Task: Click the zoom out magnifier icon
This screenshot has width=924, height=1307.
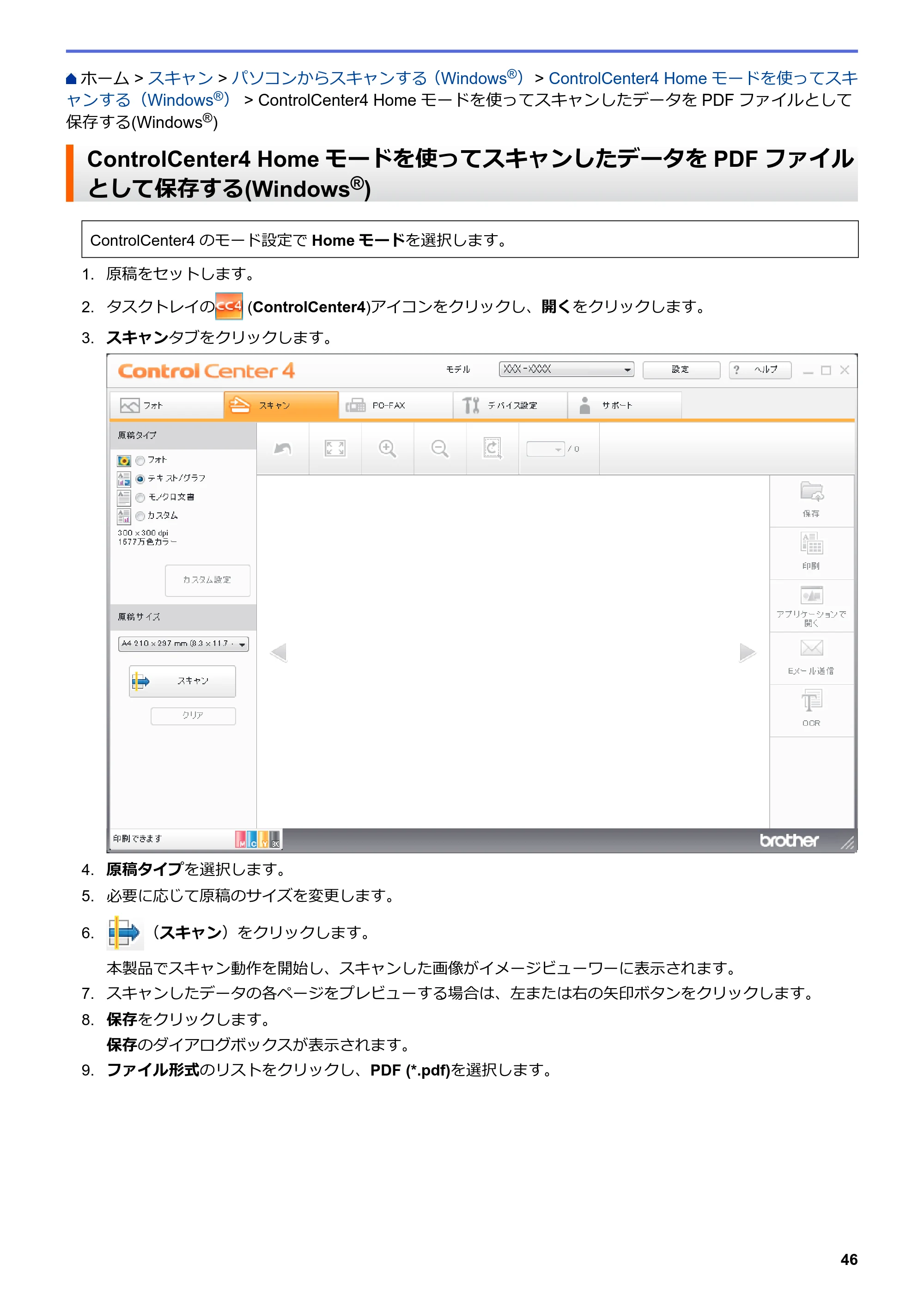Action: (439, 449)
